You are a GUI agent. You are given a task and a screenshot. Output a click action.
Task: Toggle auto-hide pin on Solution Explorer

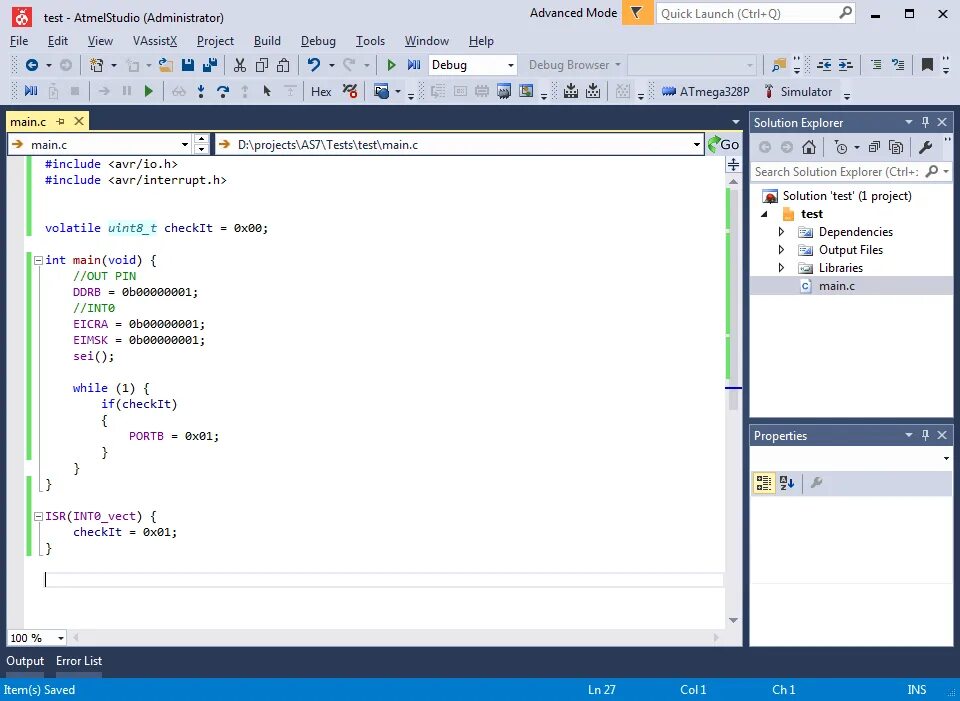click(926, 122)
